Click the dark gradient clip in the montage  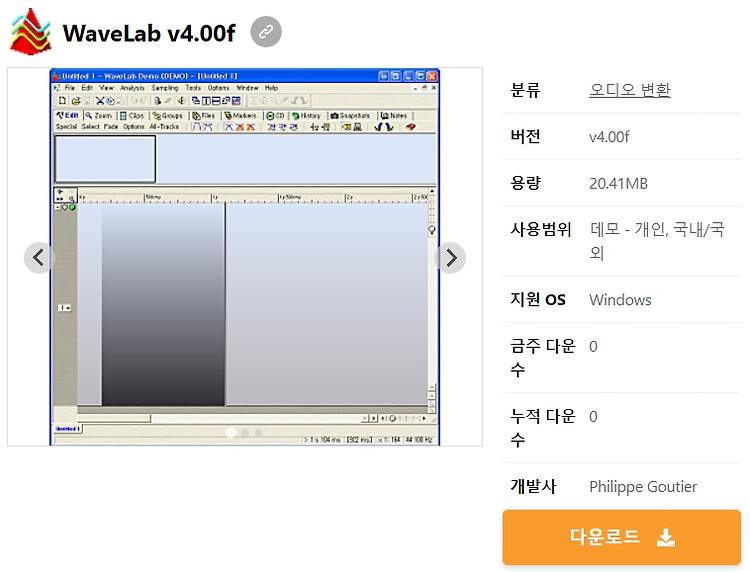(163, 304)
